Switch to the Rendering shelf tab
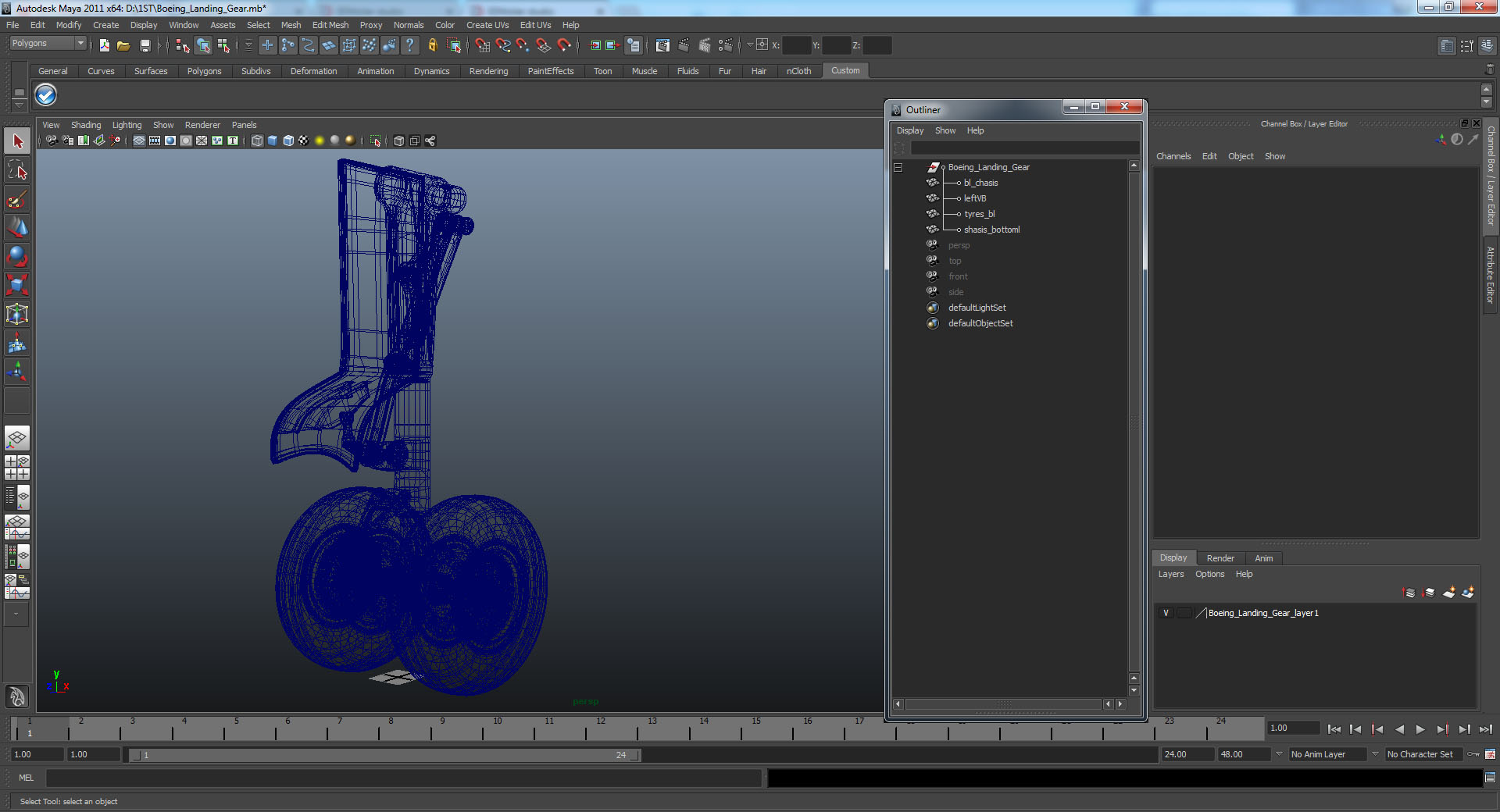The image size is (1500, 812). coord(488,71)
